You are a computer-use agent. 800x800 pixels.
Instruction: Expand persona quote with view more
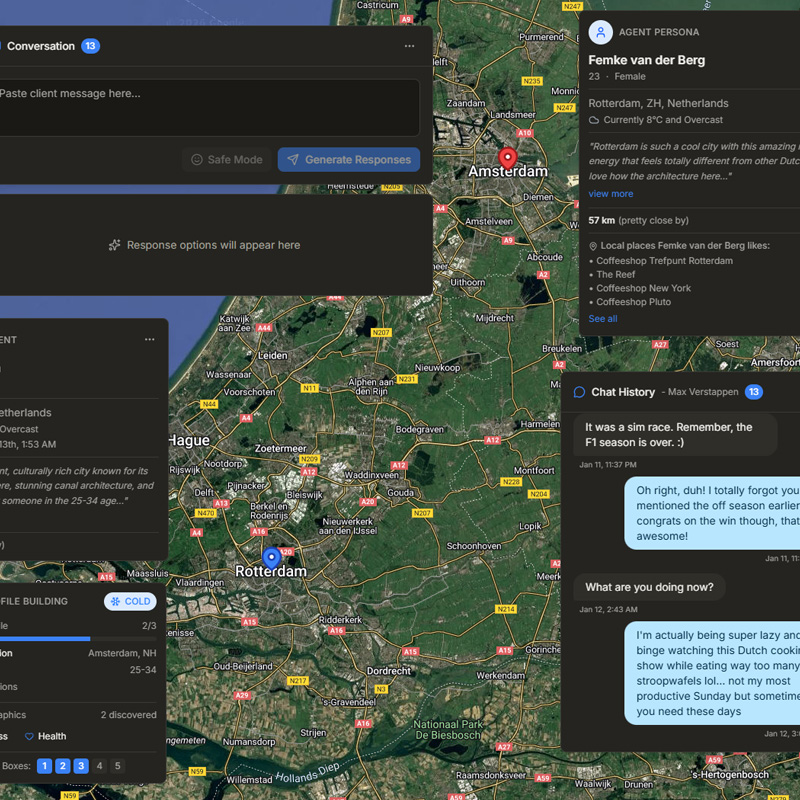click(610, 194)
